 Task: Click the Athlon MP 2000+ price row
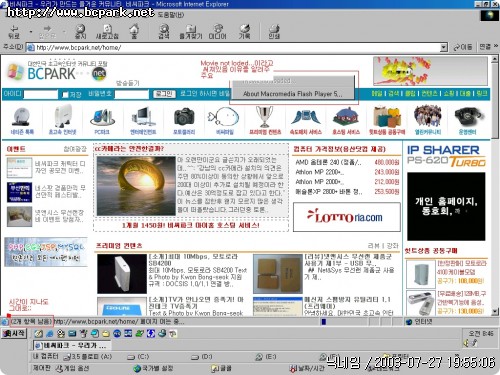347,182
